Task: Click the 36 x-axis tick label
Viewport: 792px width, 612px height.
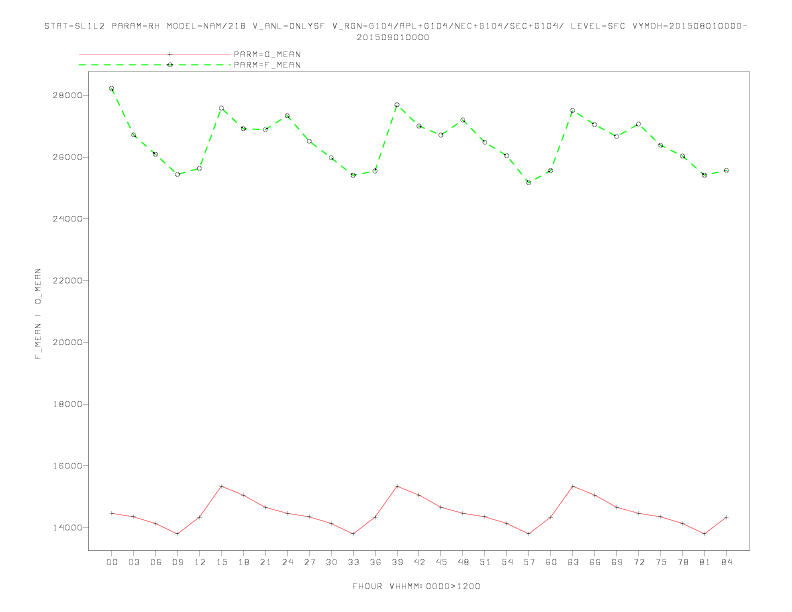Action: [375, 562]
